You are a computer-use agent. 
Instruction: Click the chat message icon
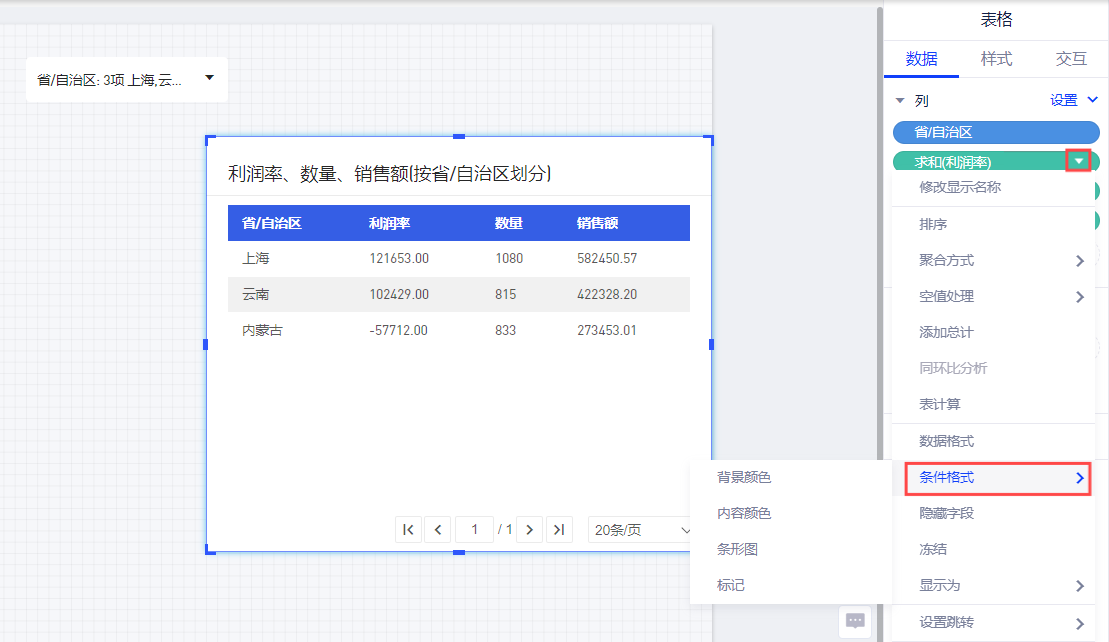click(855, 620)
